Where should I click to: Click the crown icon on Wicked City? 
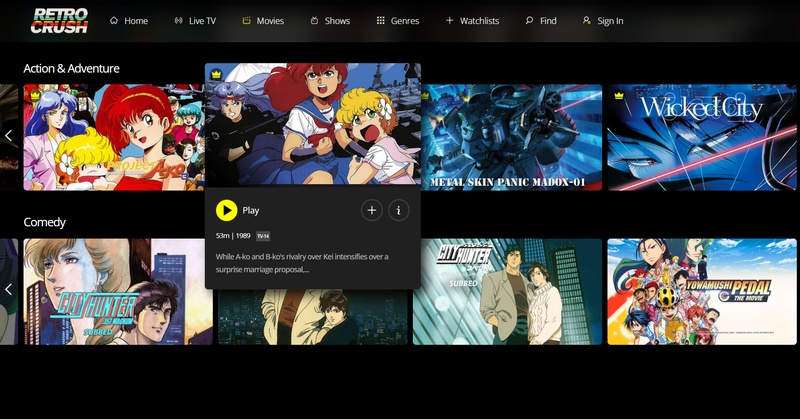[619, 95]
